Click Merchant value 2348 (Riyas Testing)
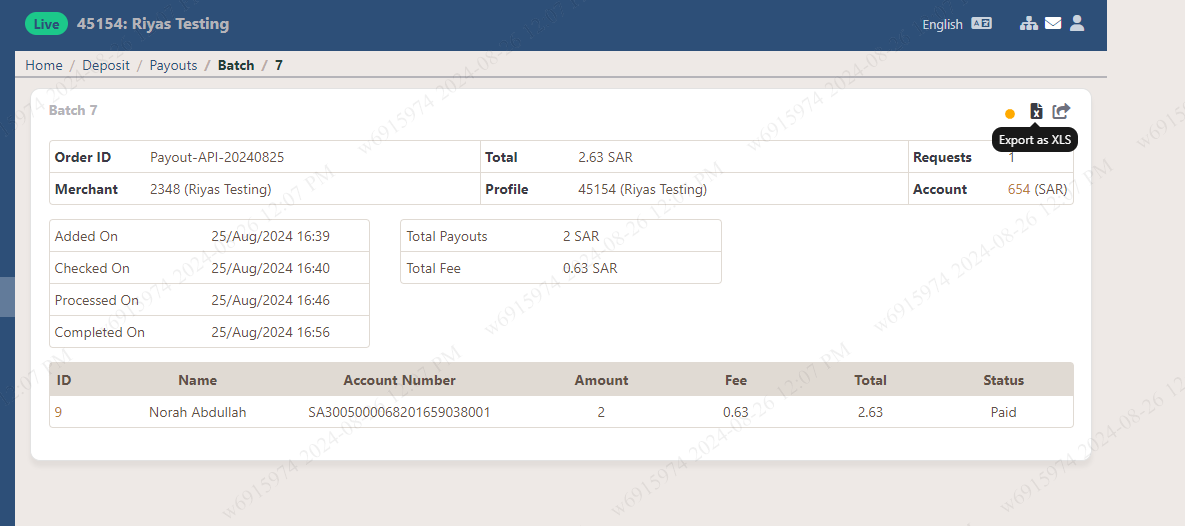 [x=211, y=189]
